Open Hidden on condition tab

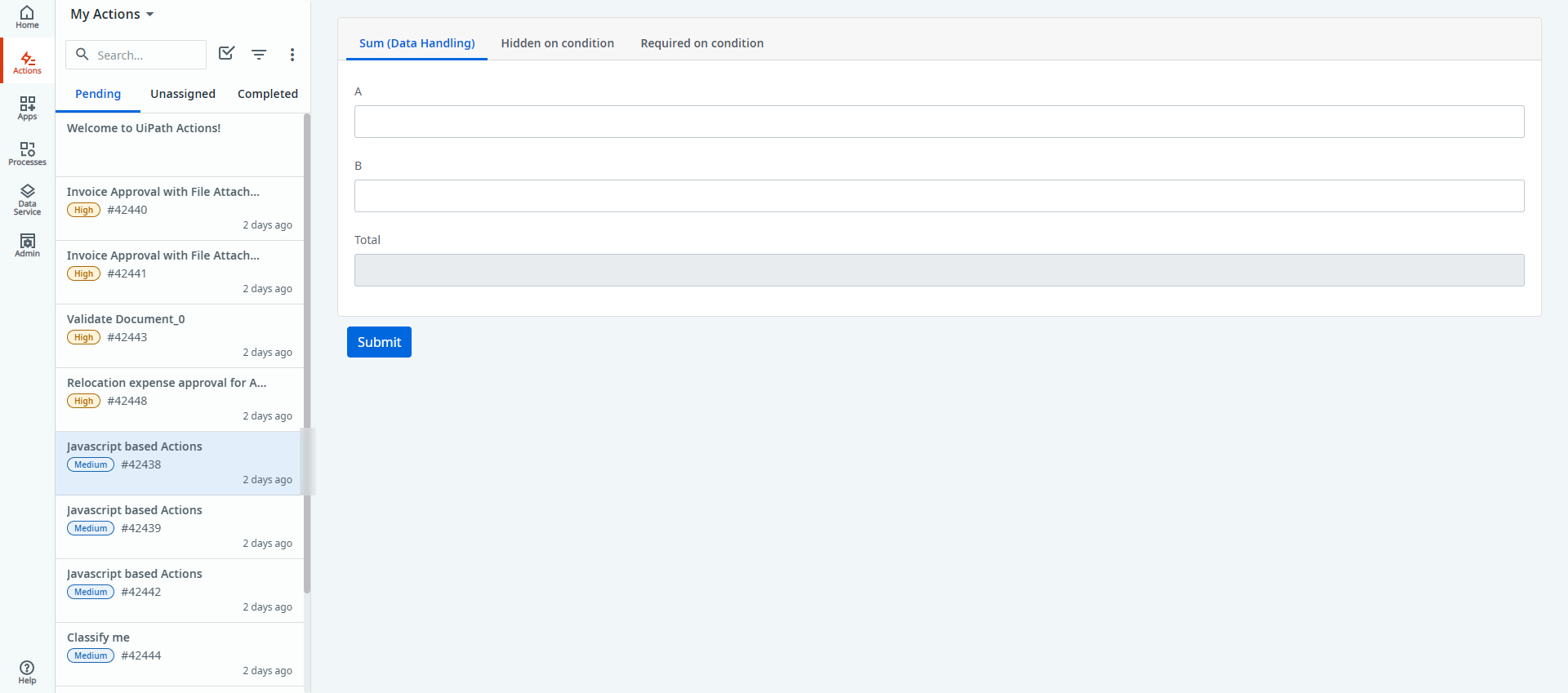557,43
